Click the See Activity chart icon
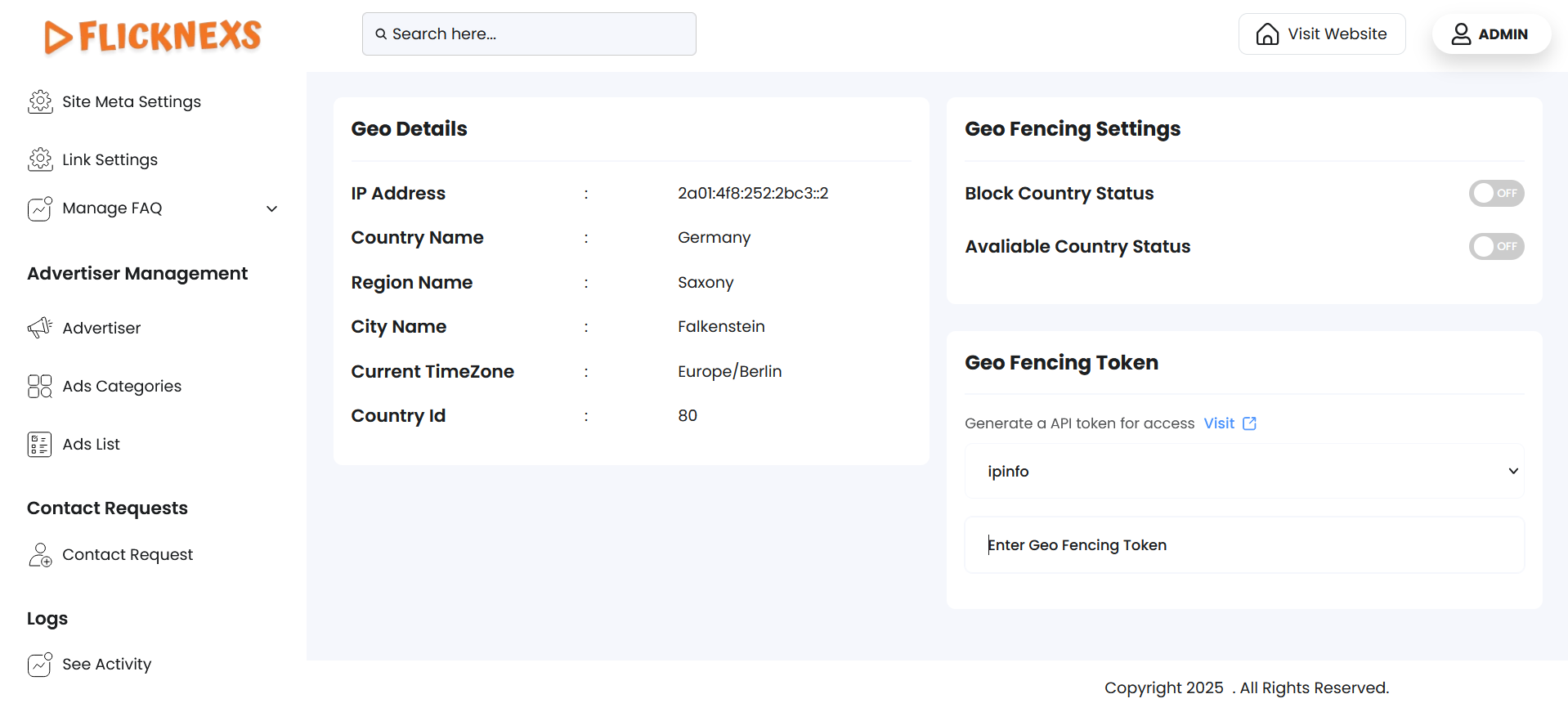The width and height of the screenshot is (1568, 712). click(40, 665)
